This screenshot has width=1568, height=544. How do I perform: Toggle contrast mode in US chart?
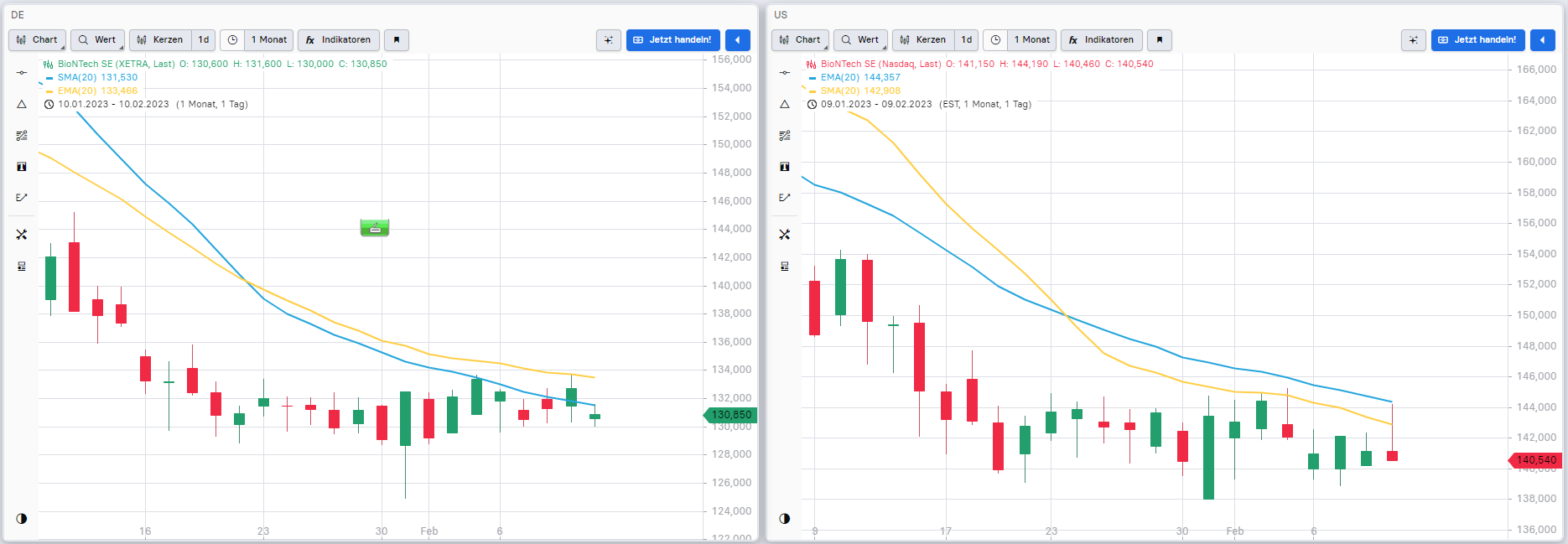click(x=785, y=518)
